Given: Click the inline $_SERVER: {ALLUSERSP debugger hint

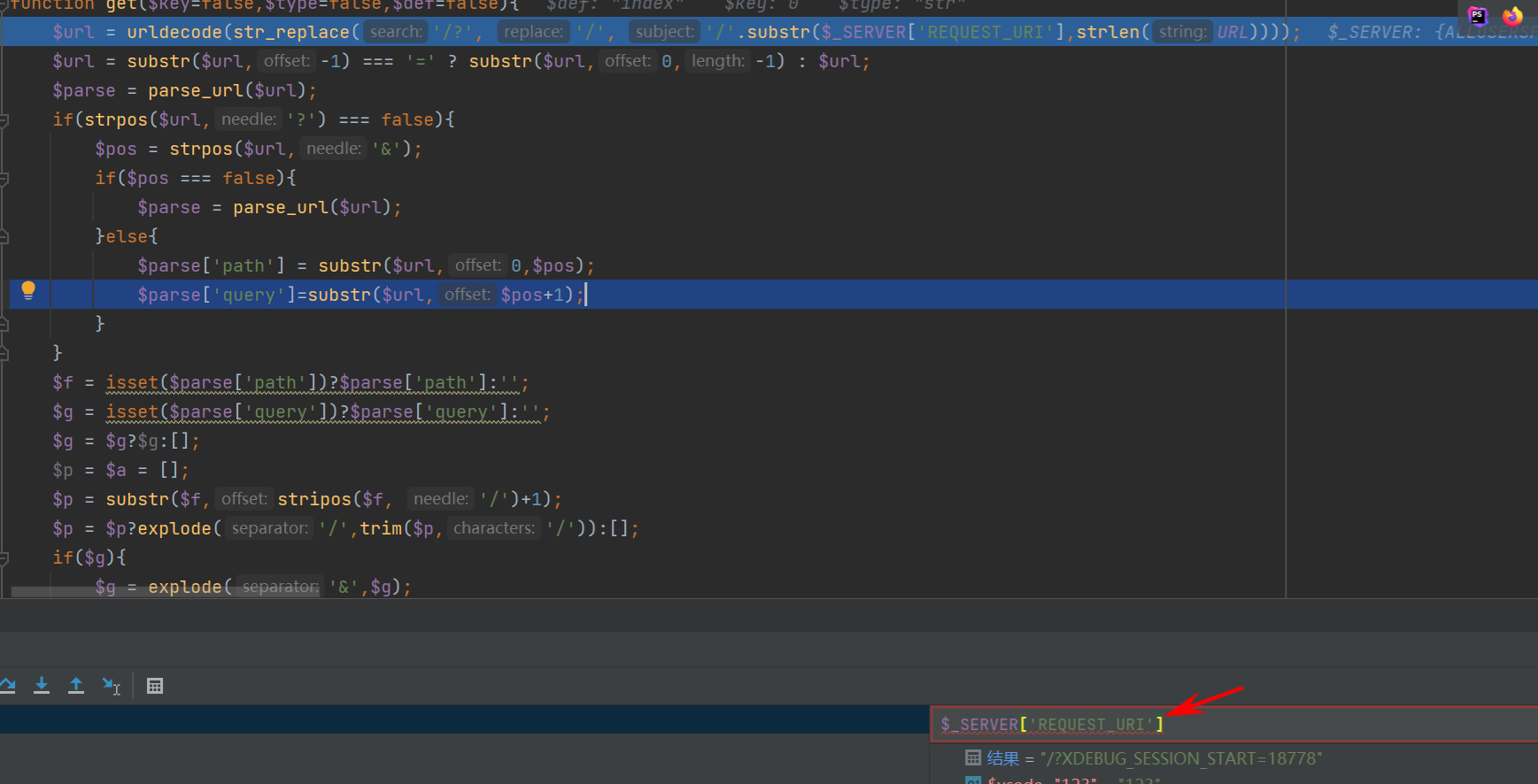Looking at the screenshot, I should click(1432, 32).
